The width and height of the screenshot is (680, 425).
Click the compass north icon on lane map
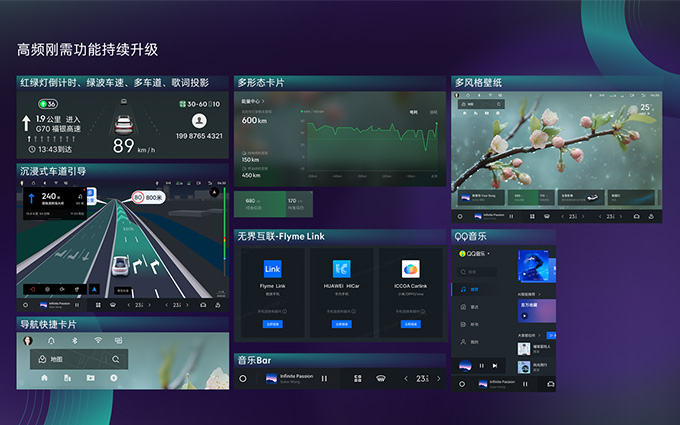(214, 193)
